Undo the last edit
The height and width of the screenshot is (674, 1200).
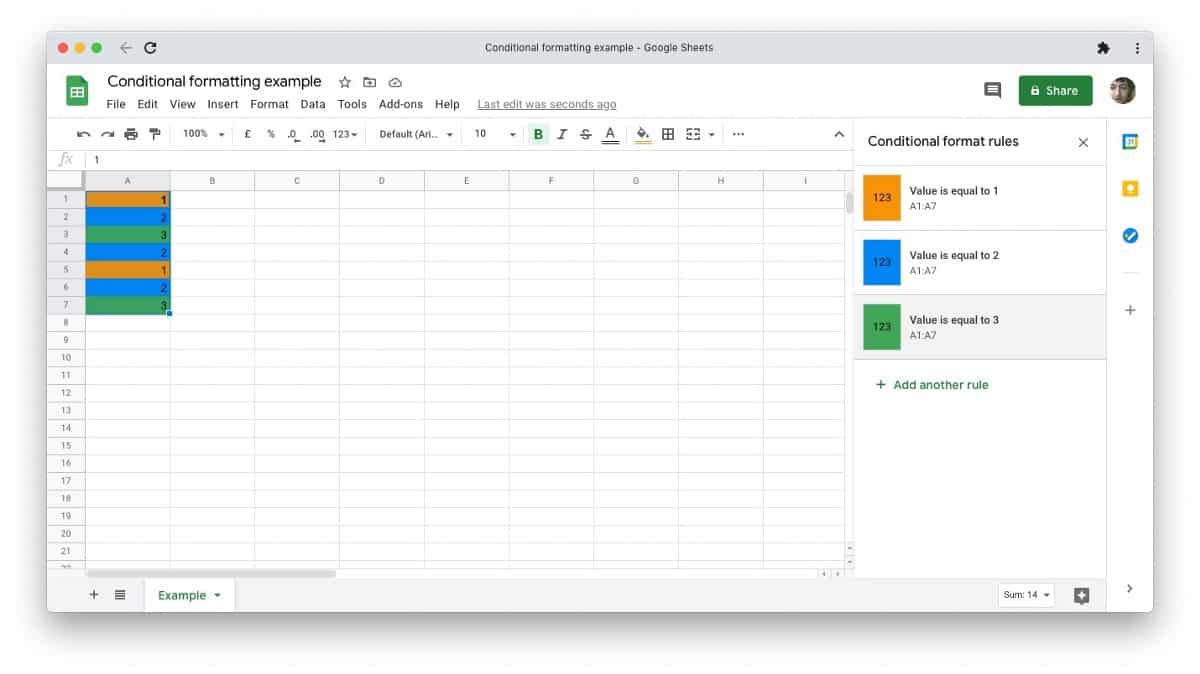point(84,133)
